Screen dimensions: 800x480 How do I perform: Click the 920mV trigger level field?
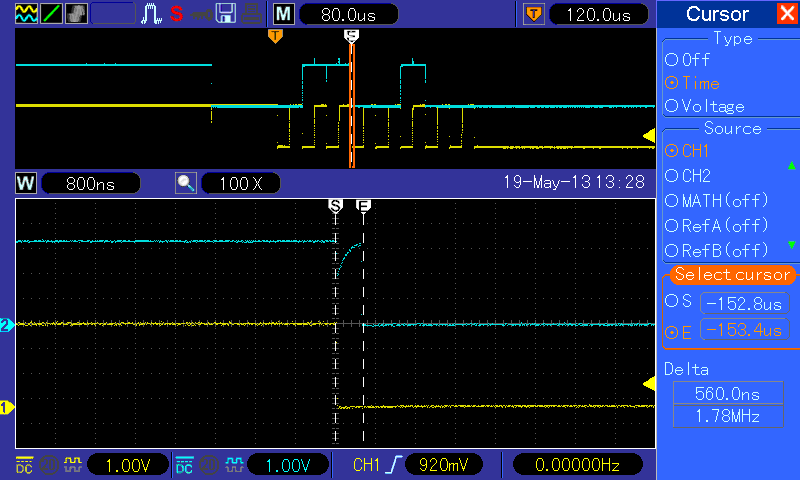pyautogui.click(x=443, y=465)
